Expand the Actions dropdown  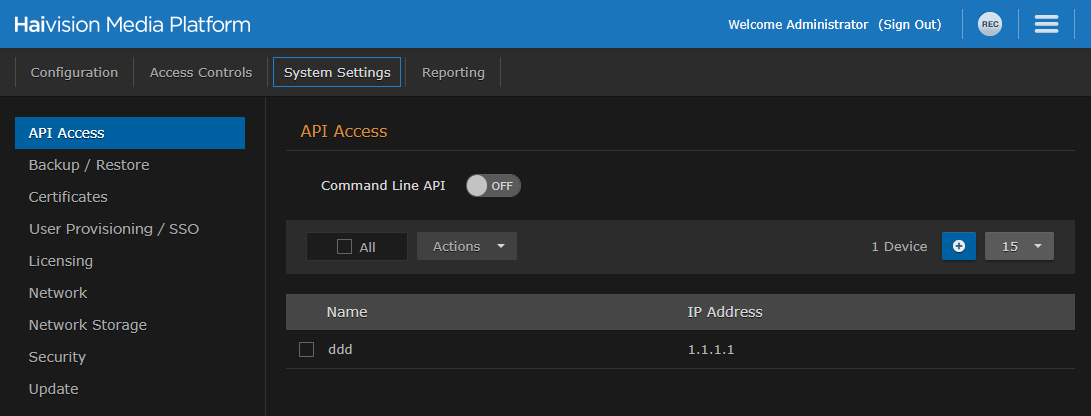467,246
